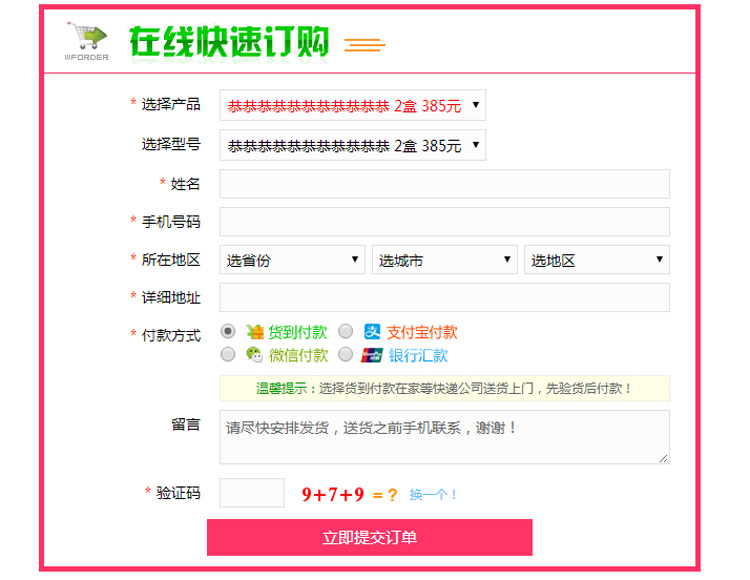Click the 留言 message textarea
This screenshot has width=750, height=580.
(x=444, y=437)
